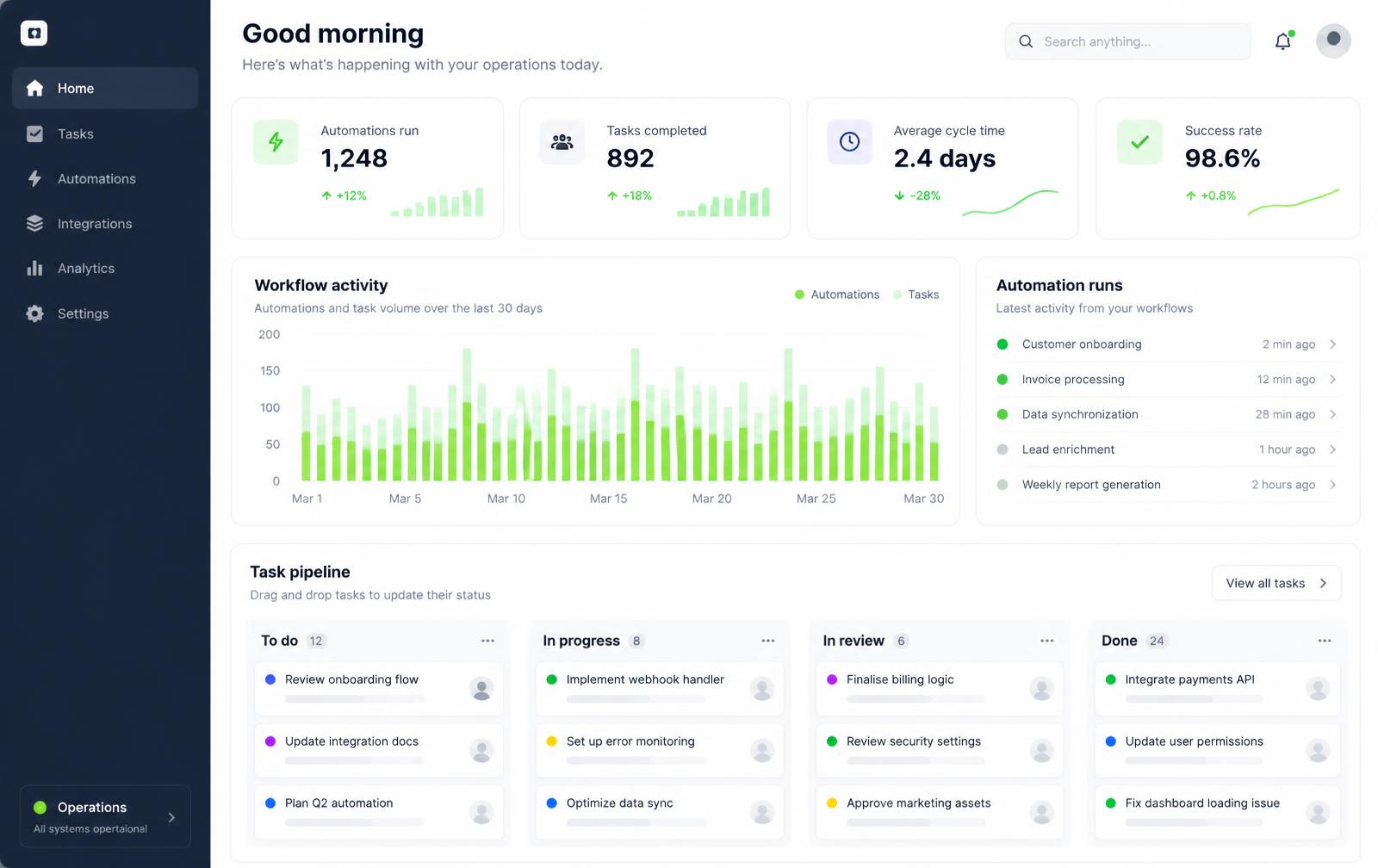The image size is (1378, 868).
Task: Click the Home house icon
Action: coord(34,88)
